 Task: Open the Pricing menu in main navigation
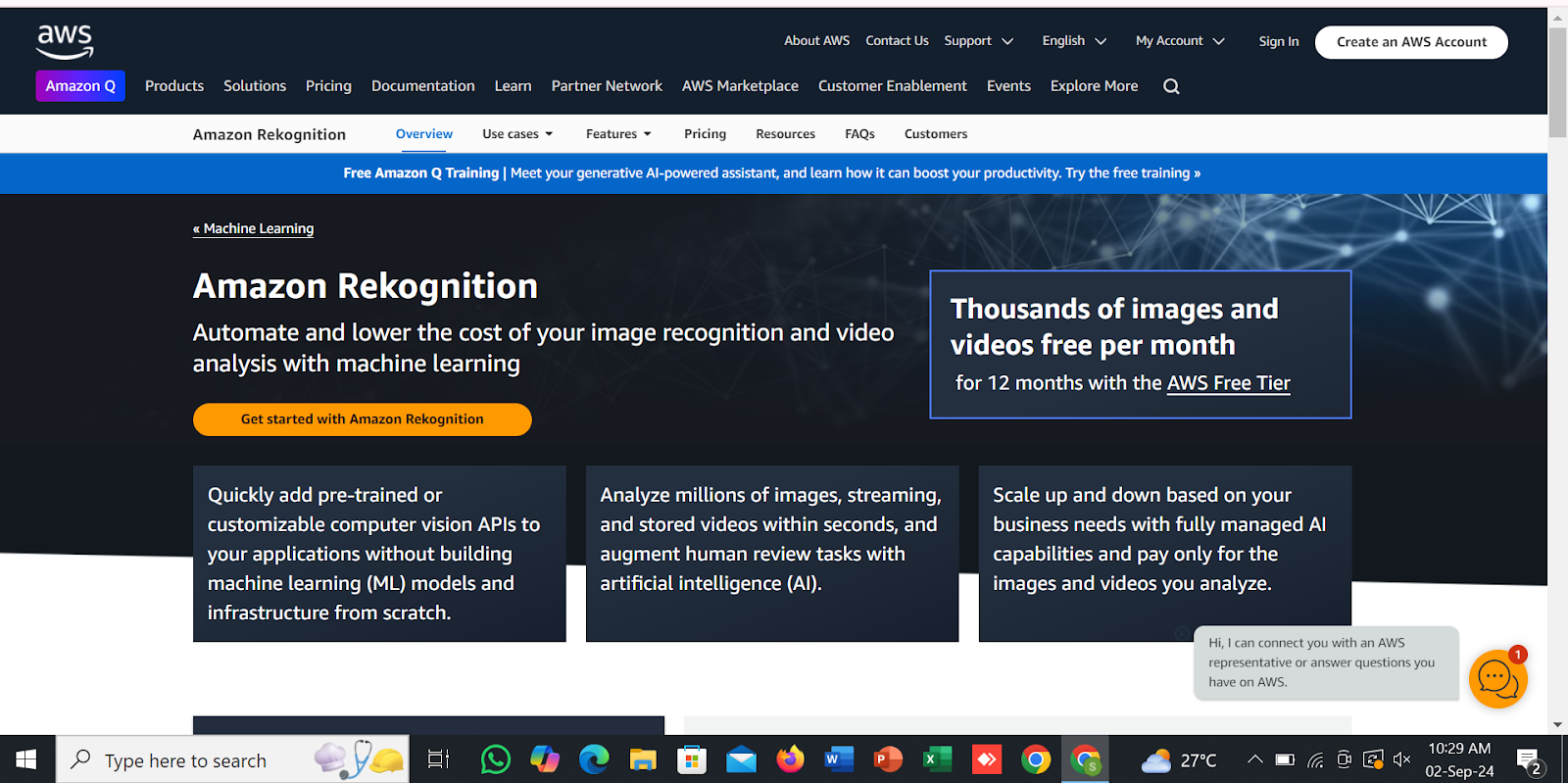[328, 86]
